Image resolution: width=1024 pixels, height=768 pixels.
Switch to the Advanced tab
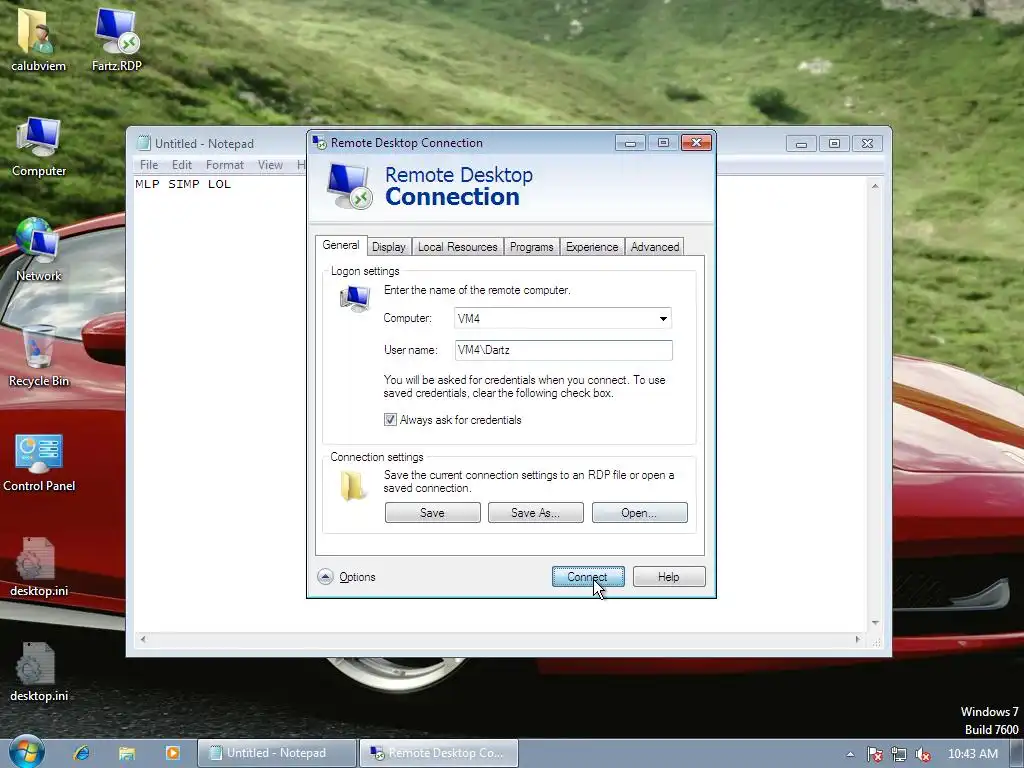coord(654,247)
